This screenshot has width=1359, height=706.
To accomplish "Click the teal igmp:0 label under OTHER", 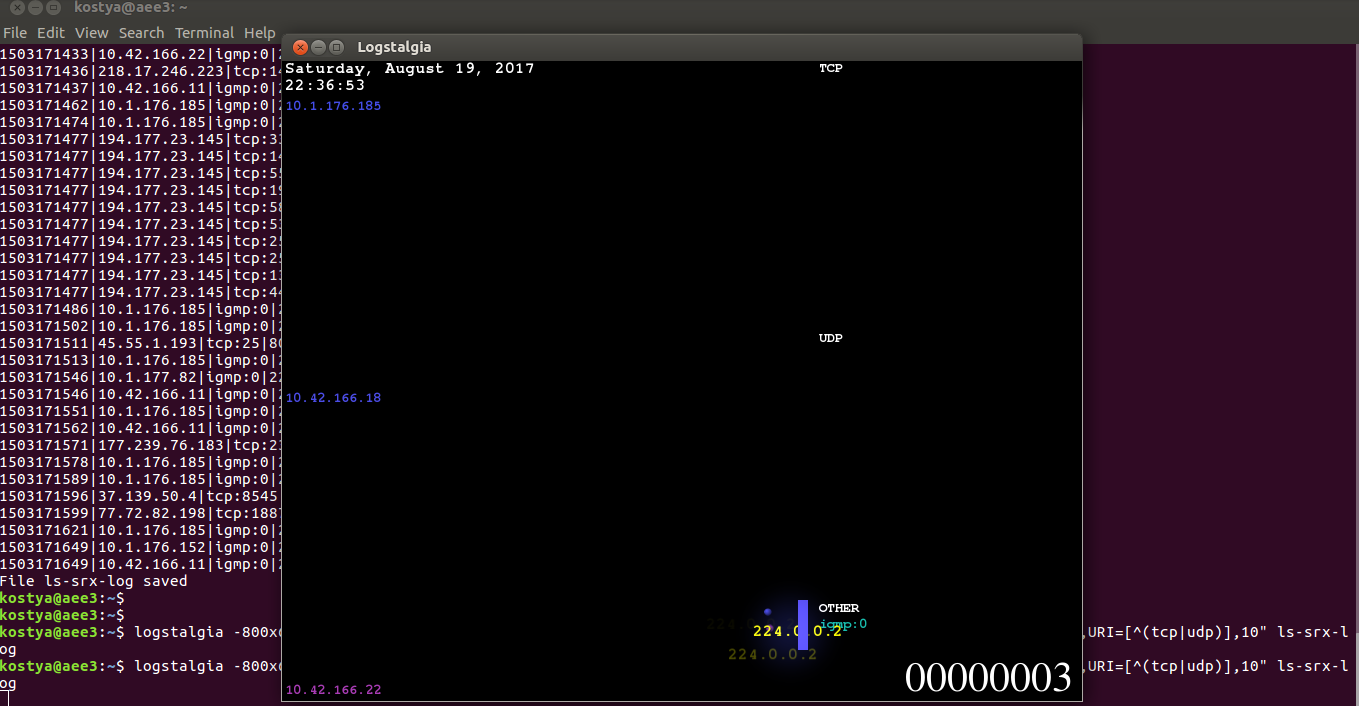I will click(x=842, y=623).
